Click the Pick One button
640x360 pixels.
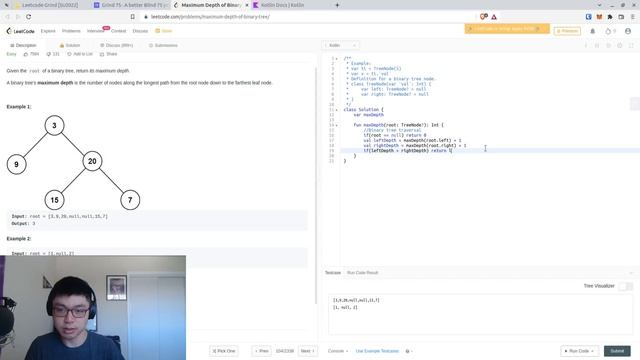(224, 351)
